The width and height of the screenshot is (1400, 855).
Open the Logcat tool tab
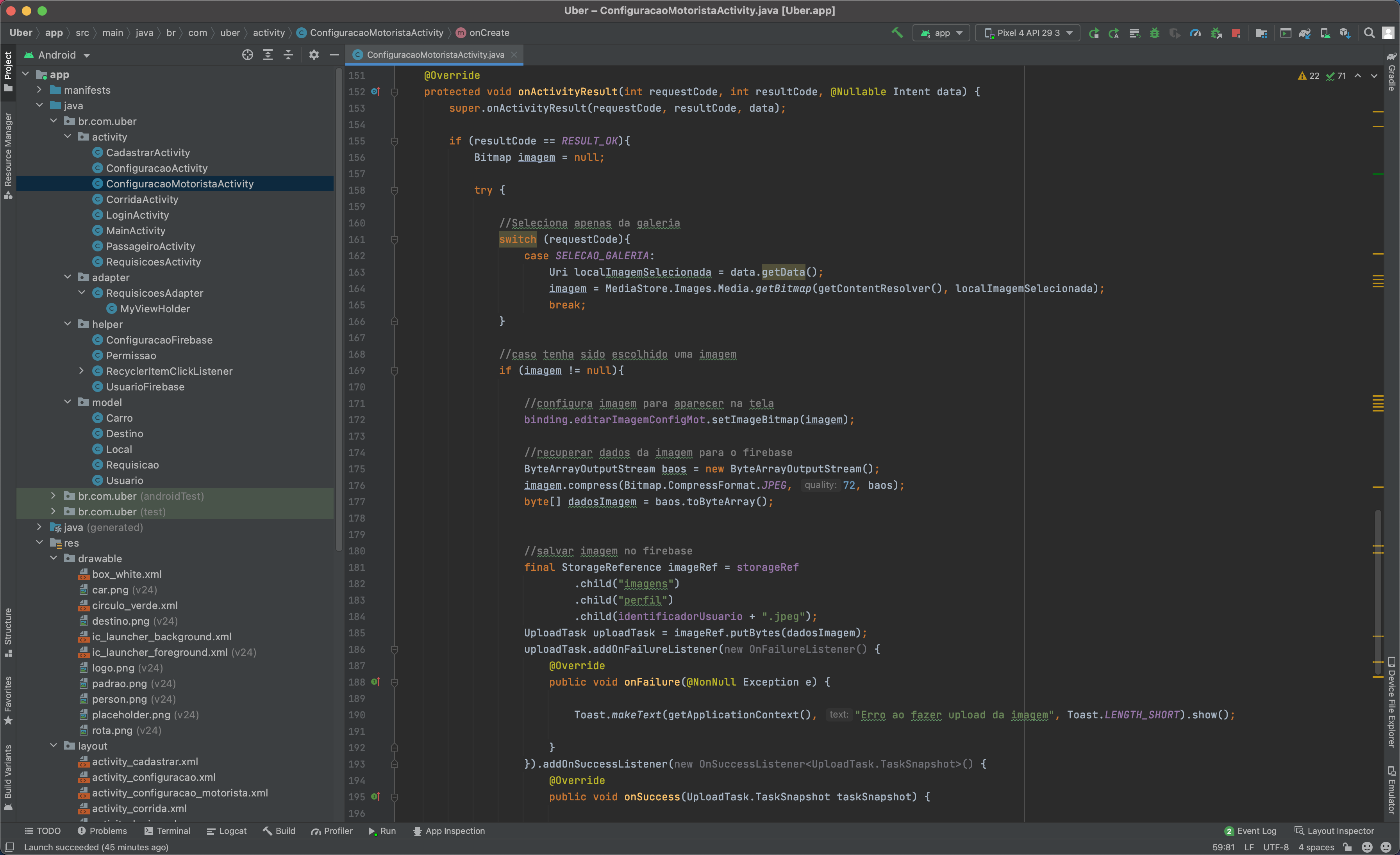coord(226,831)
